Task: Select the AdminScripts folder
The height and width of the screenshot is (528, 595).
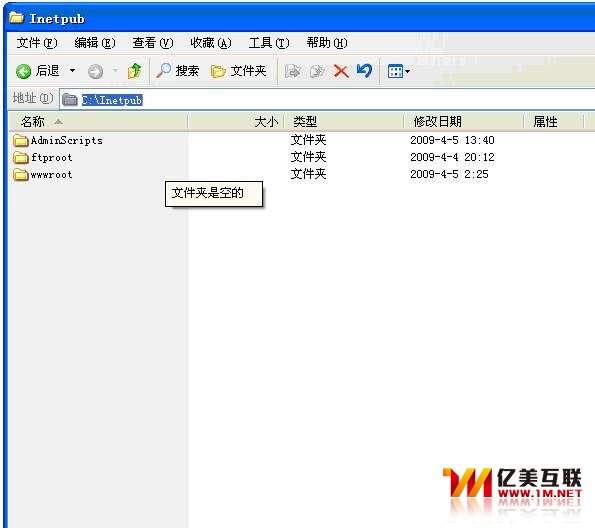Action: tap(58, 140)
